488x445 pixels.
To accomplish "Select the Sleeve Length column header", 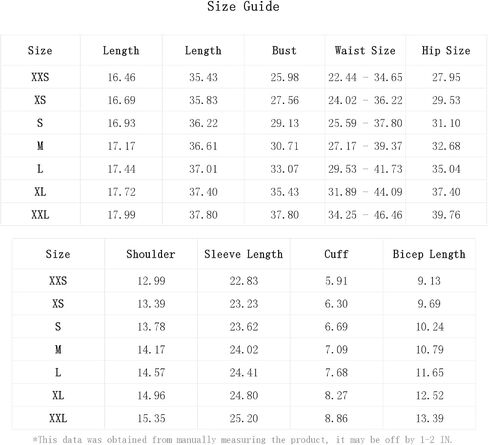I will [244, 254].
